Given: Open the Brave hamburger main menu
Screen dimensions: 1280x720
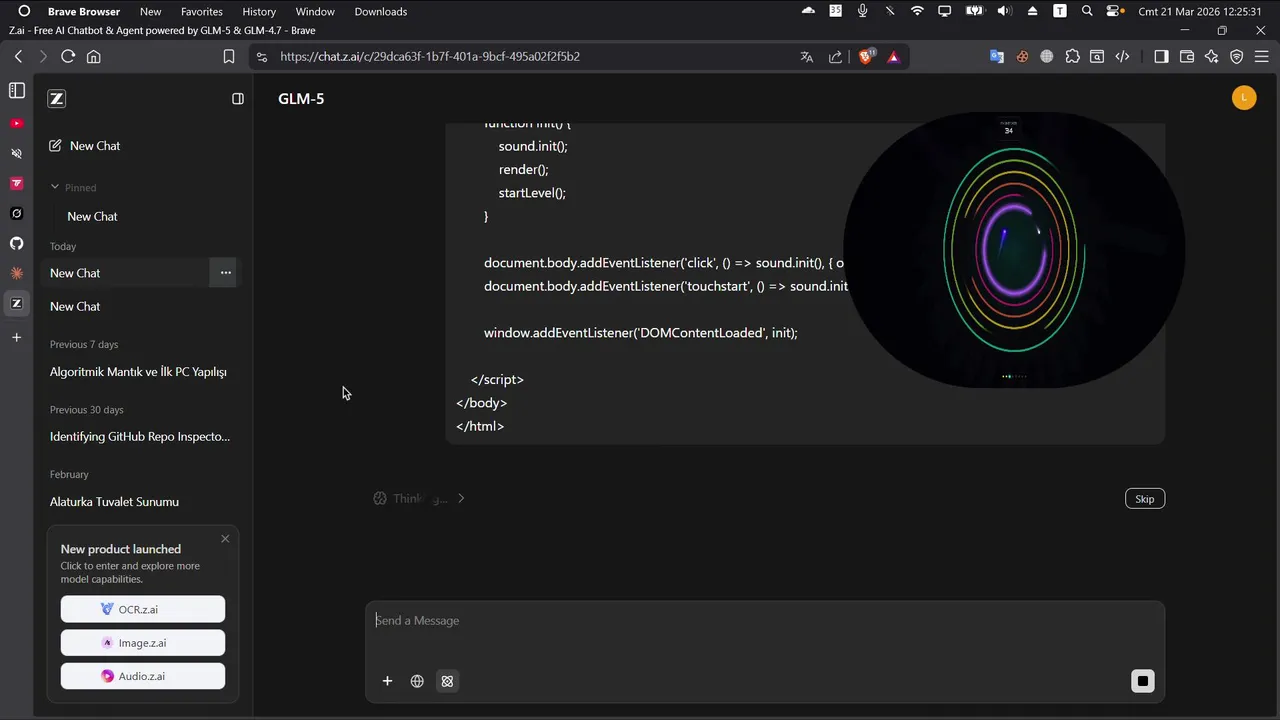Looking at the screenshot, I should coord(1262,57).
